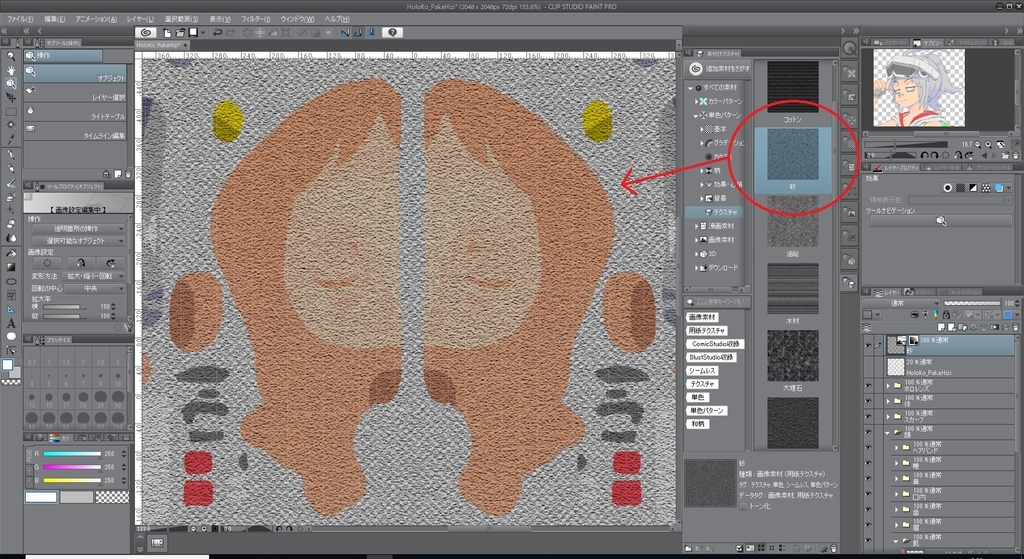The image size is (1024, 559).
Task: Delete the selected material
Action: pos(833,549)
